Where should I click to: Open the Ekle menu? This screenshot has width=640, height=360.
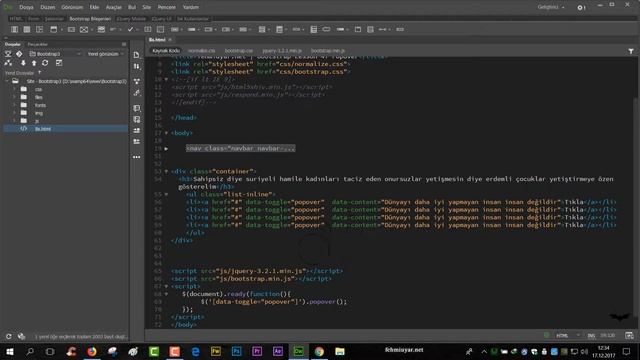point(94,7)
